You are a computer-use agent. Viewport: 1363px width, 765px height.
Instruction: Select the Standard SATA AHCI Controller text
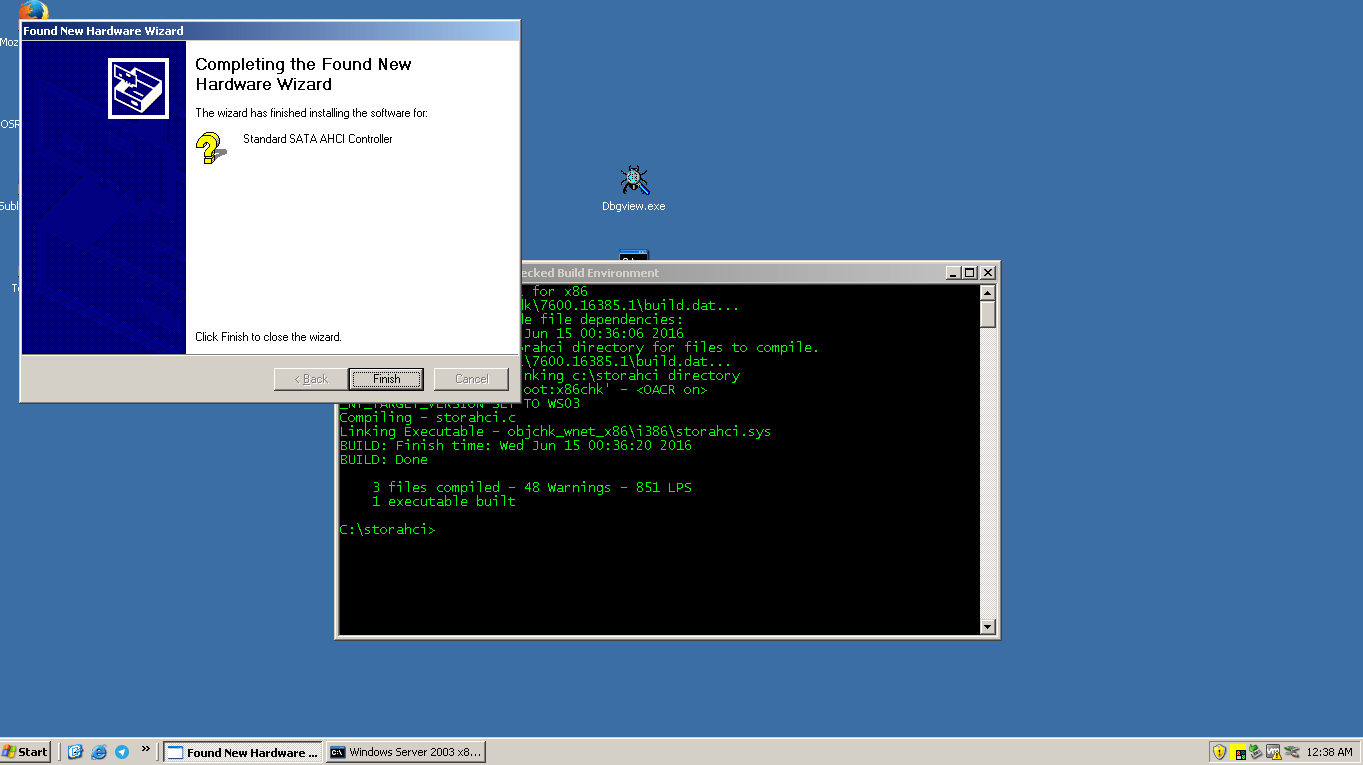[x=318, y=139]
